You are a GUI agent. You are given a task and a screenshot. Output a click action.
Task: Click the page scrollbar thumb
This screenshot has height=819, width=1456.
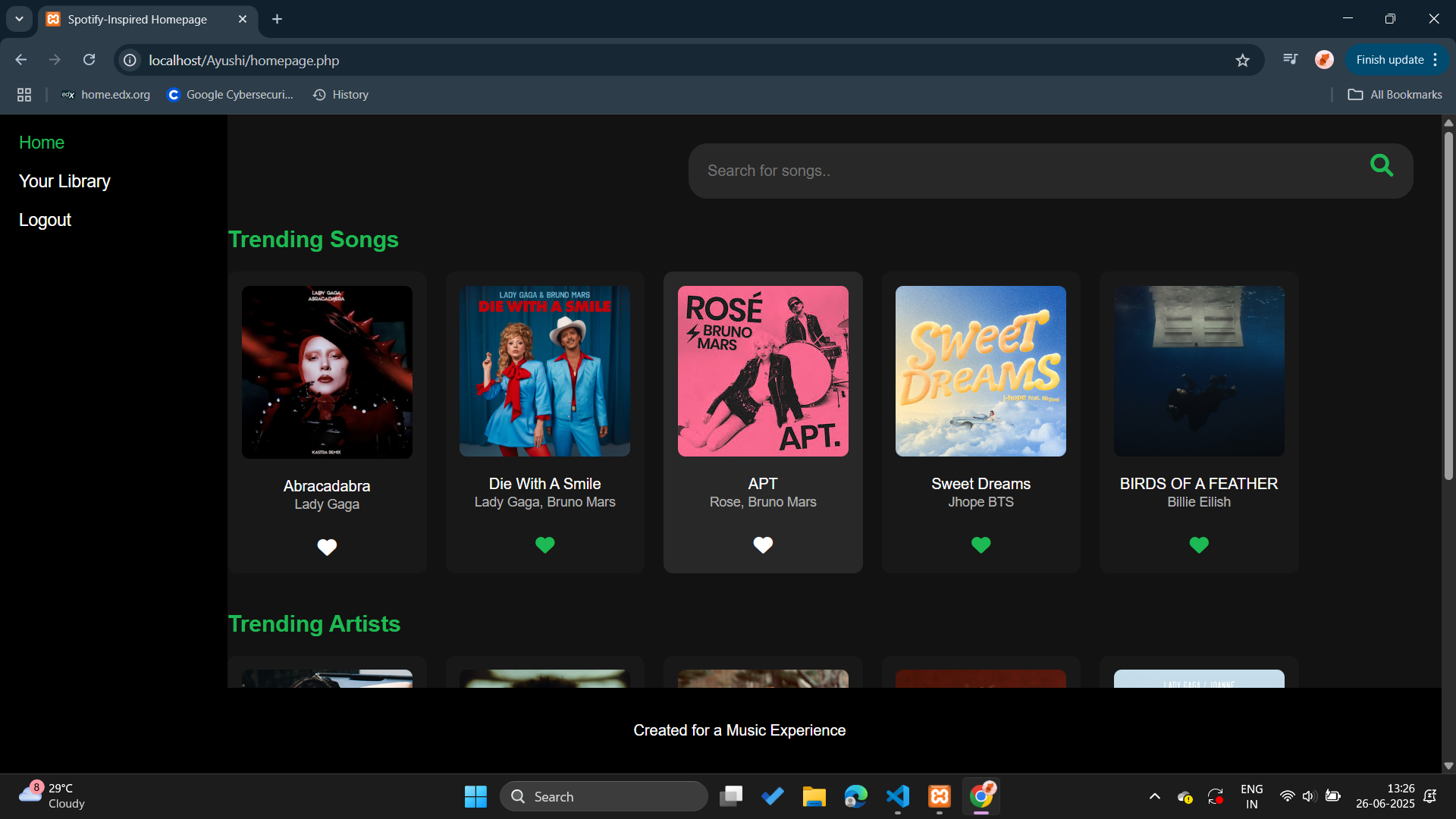[x=1448, y=305]
